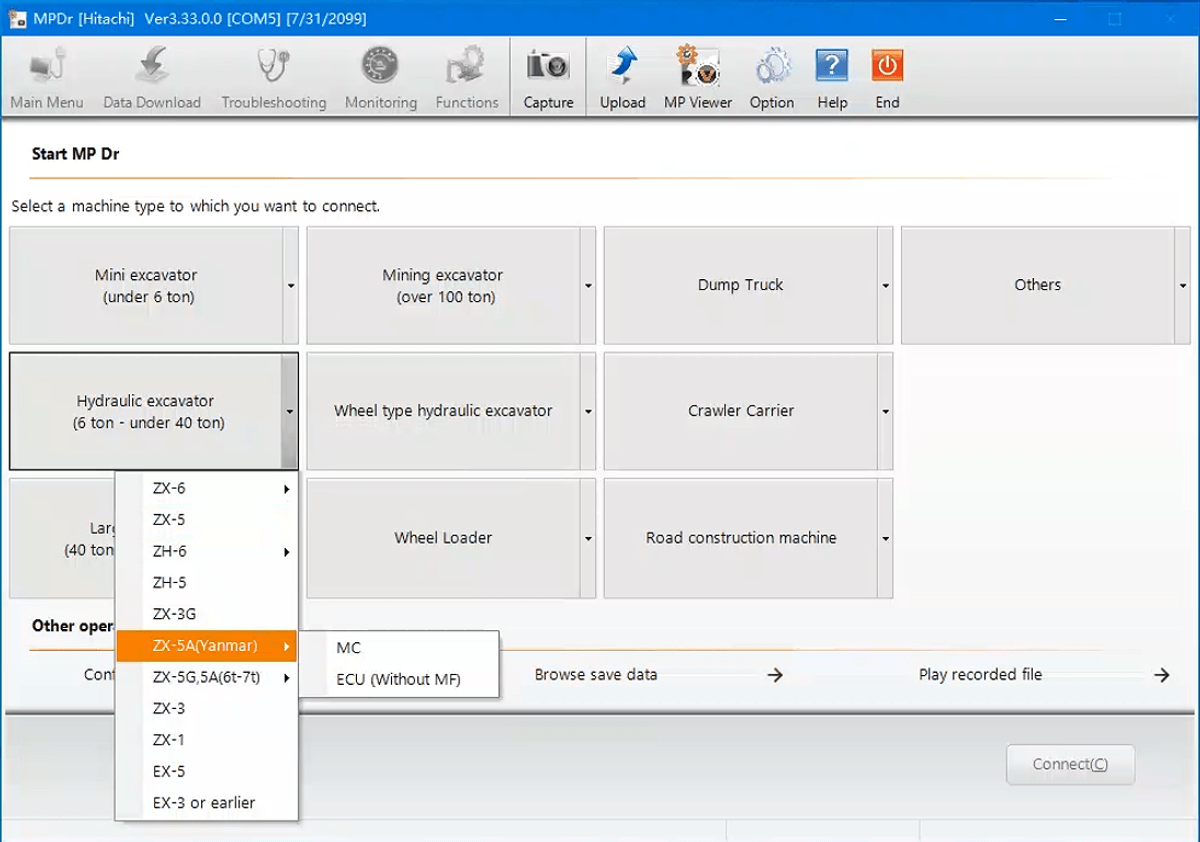
Task: Select MC from the submenu
Action: pyautogui.click(x=349, y=648)
